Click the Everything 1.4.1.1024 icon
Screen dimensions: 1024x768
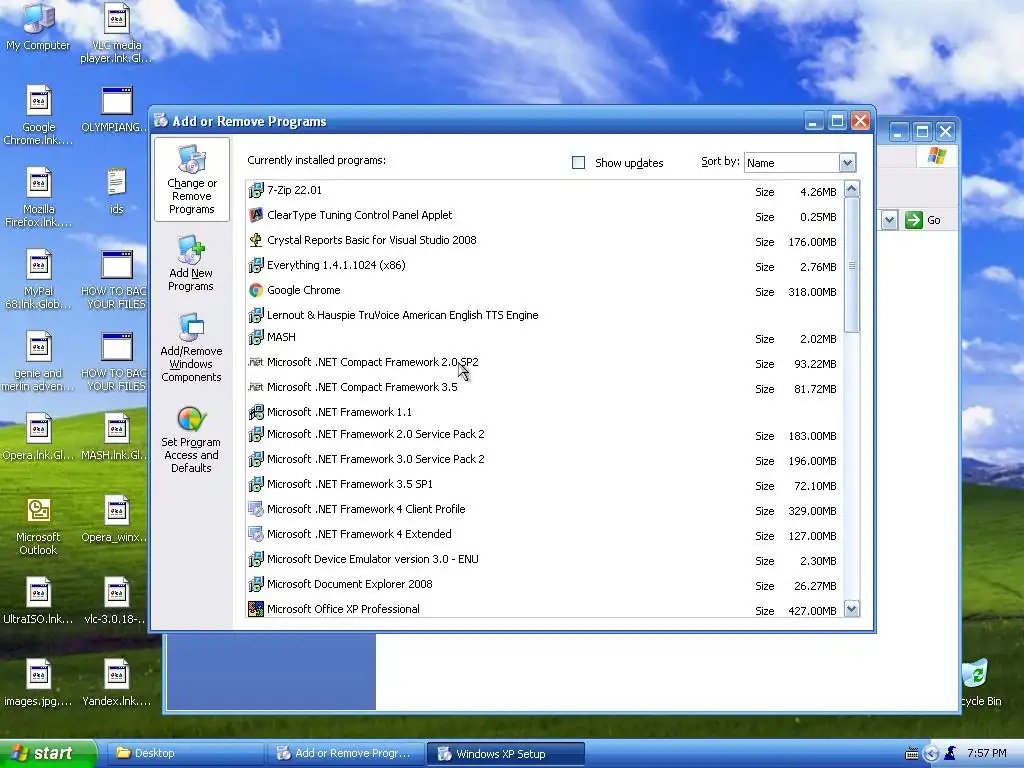coord(256,265)
